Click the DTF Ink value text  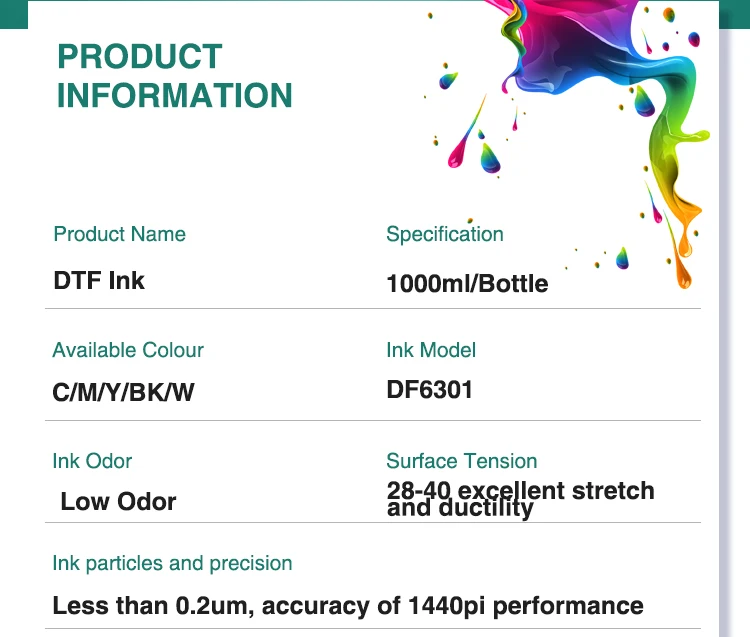point(99,281)
